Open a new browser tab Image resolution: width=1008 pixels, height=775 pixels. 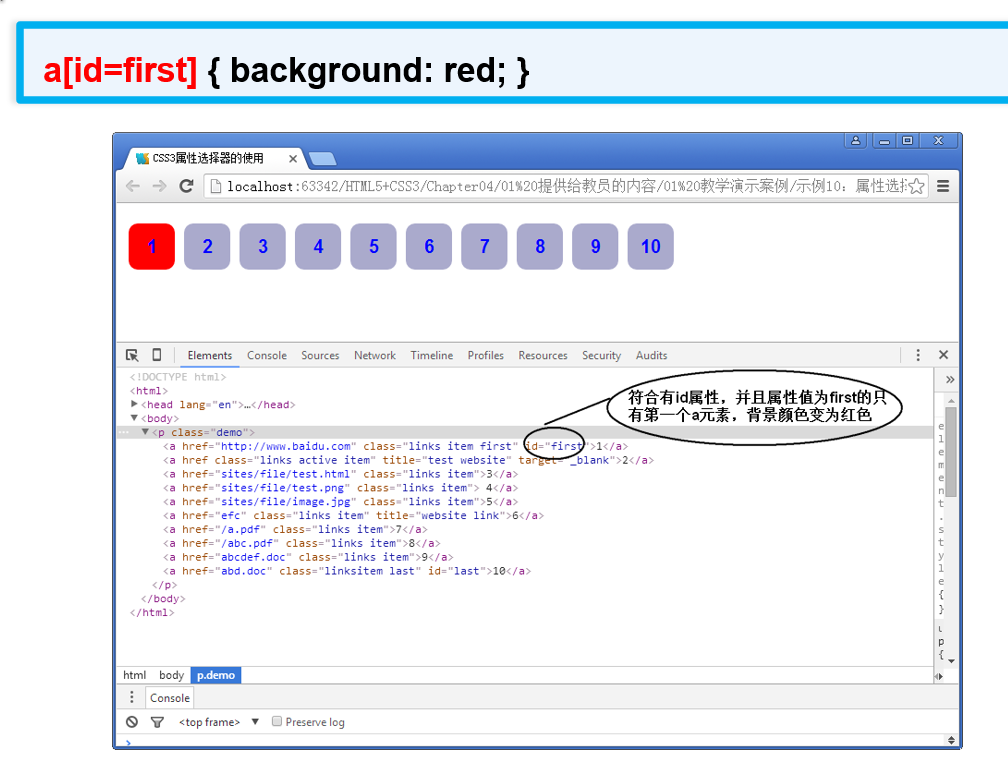322,159
